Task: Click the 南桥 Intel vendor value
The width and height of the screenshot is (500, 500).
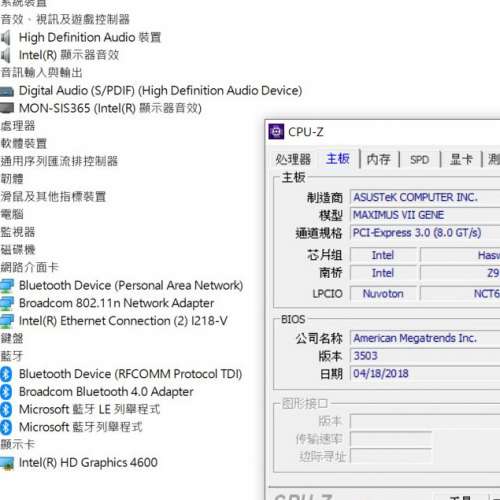Action: [x=383, y=273]
